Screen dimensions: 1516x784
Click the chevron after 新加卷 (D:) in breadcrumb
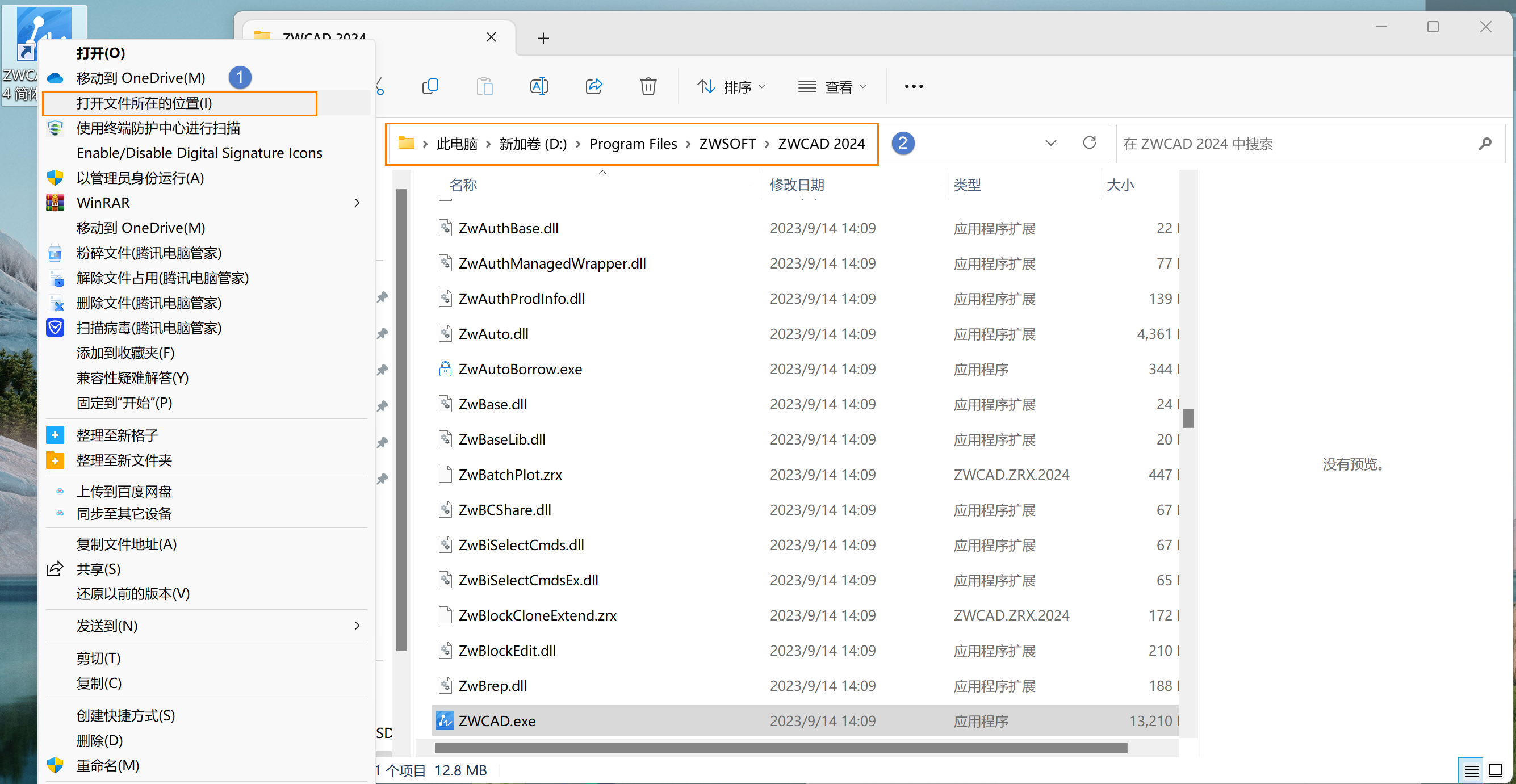pos(578,144)
